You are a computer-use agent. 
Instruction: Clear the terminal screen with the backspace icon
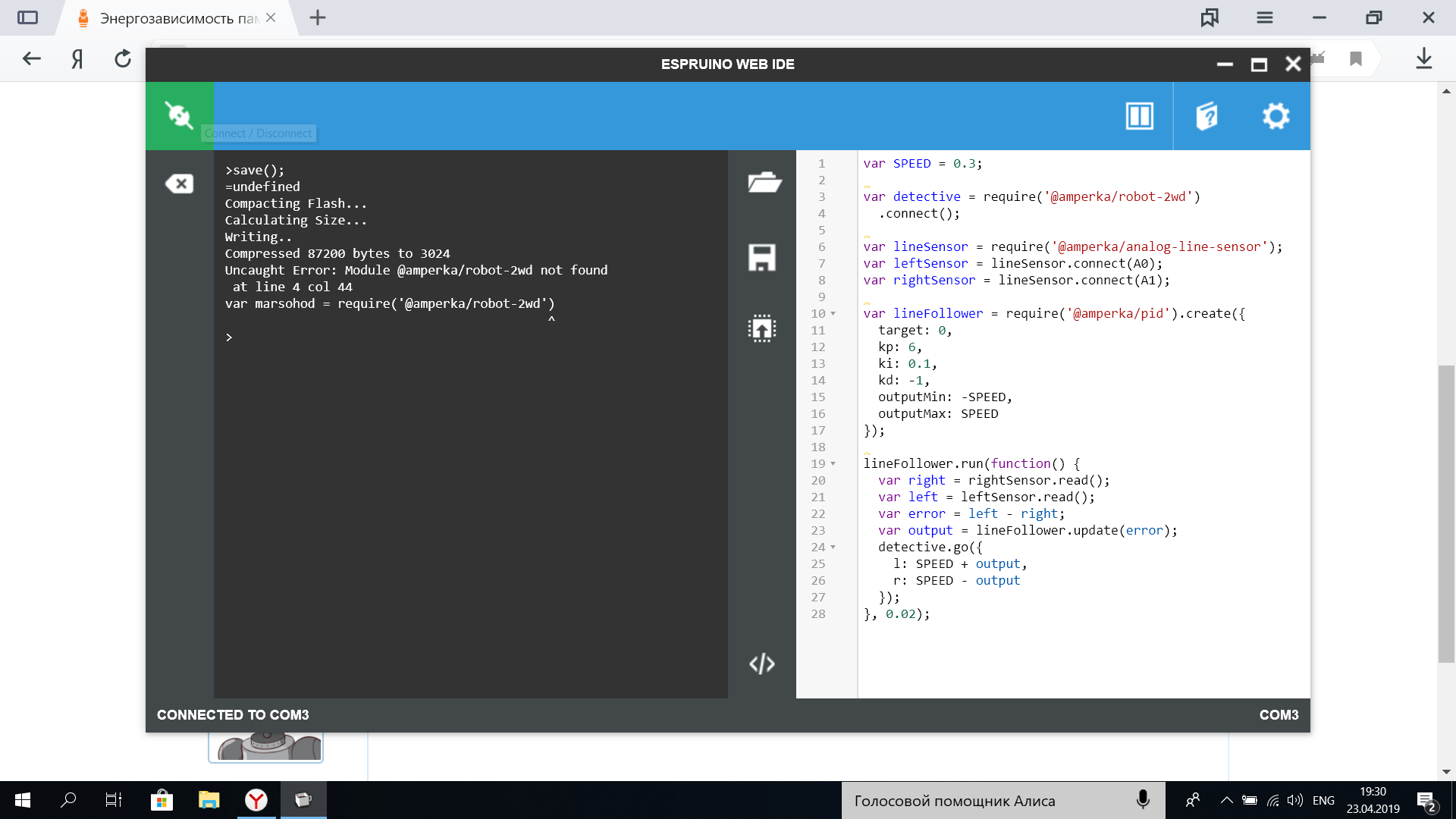tap(179, 184)
